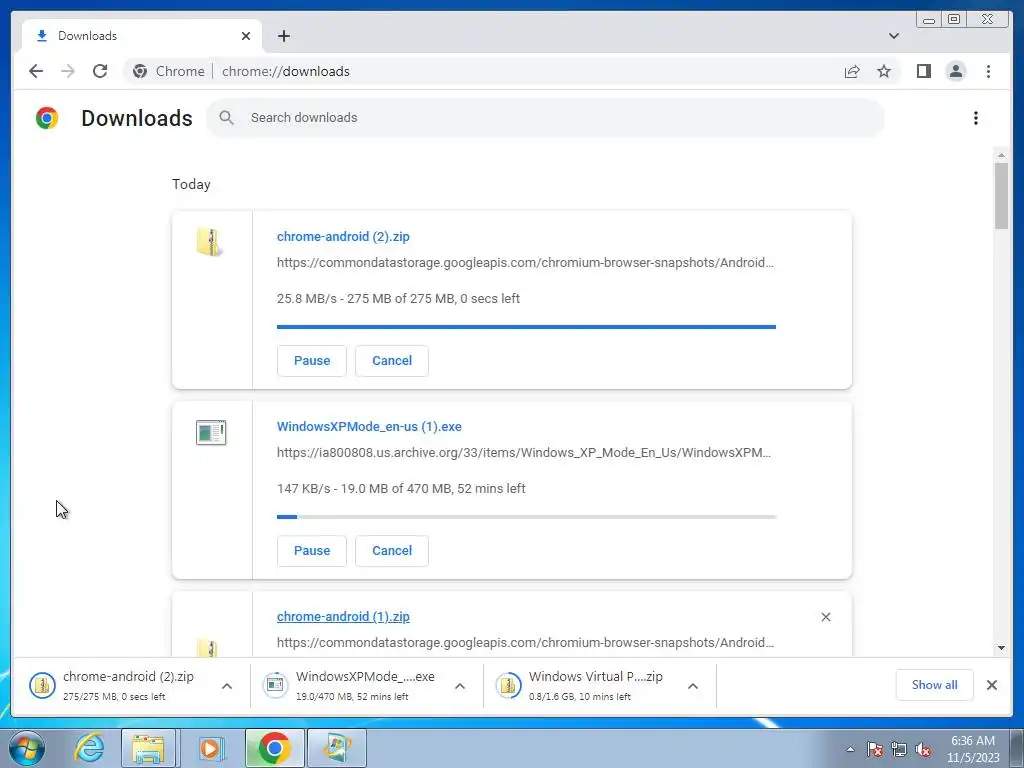Click the muted volume tray icon

tap(923, 749)
